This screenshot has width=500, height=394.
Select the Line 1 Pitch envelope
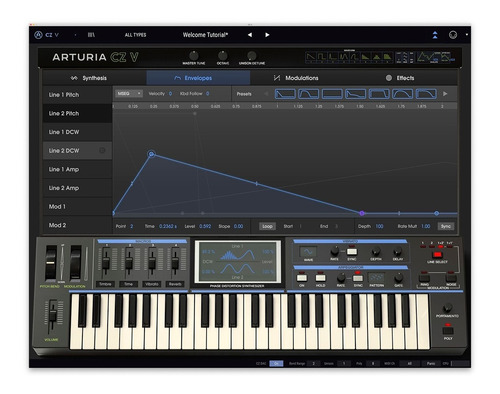[x=77, y=95]
